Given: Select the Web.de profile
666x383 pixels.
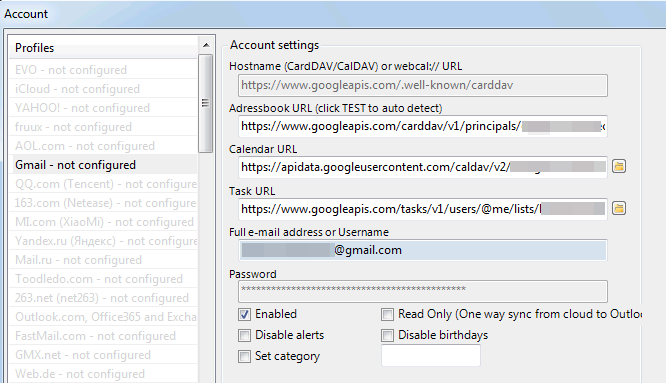Looking at the screenshot, I should tap(103, 374).
